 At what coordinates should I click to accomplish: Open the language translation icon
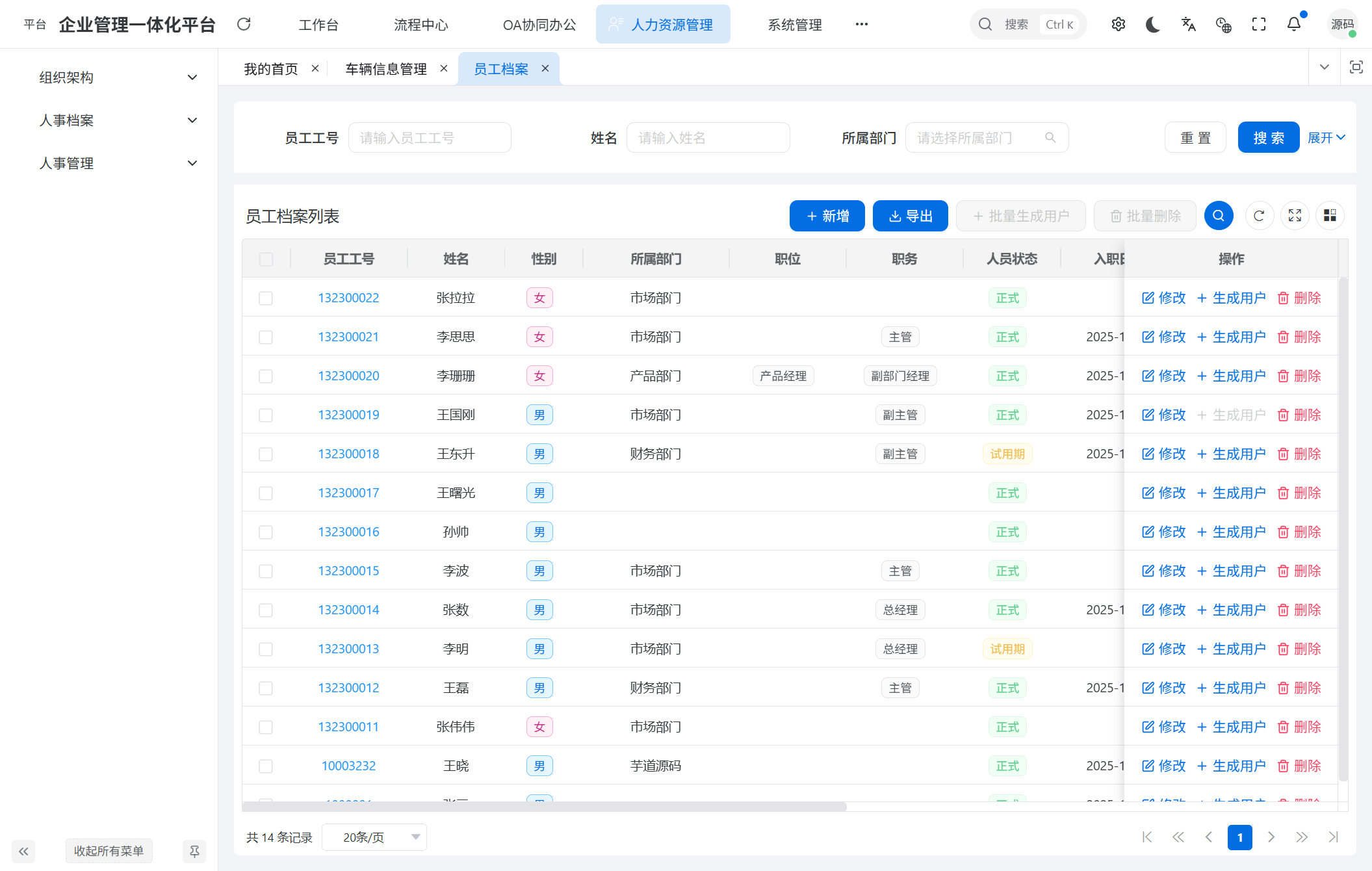click(x=1189, y=24)
